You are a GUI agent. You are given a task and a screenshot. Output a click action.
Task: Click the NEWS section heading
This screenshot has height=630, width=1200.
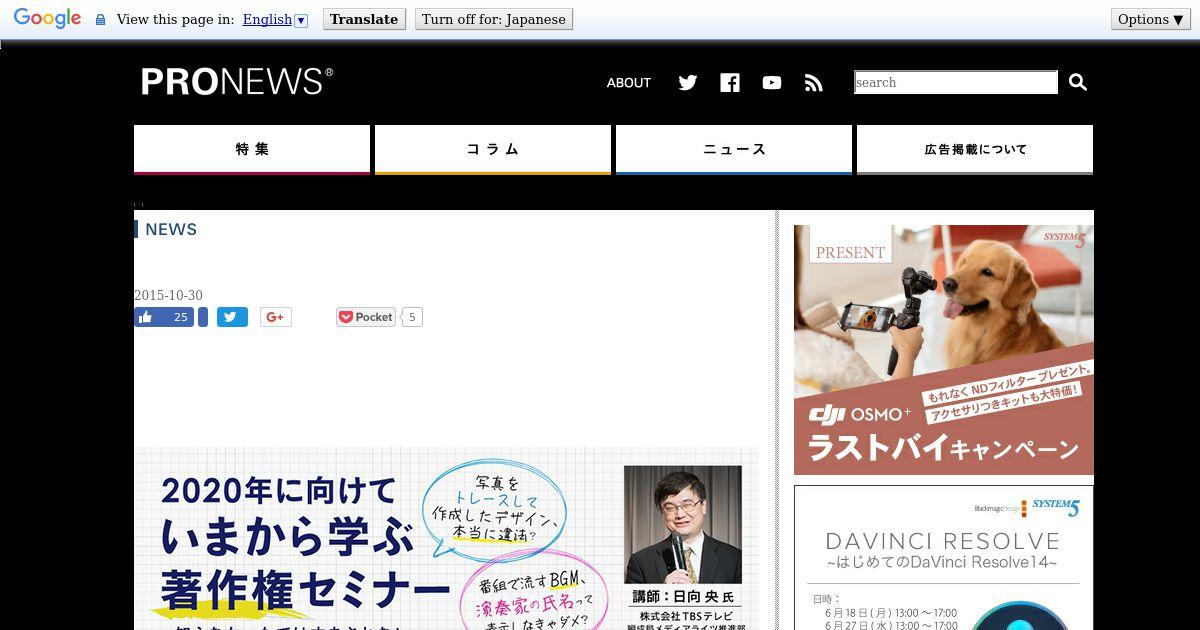pyautogui.click(x=171, y=229)
